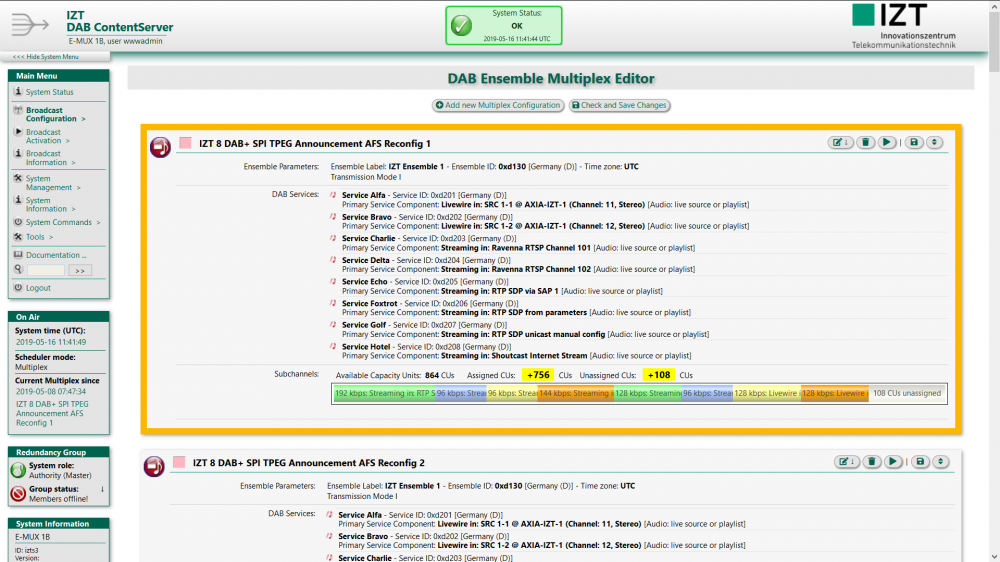Click the red speaker icon of AFS Reconfig 1
Screen dimensions: 1000x562
tap(160, 147)
